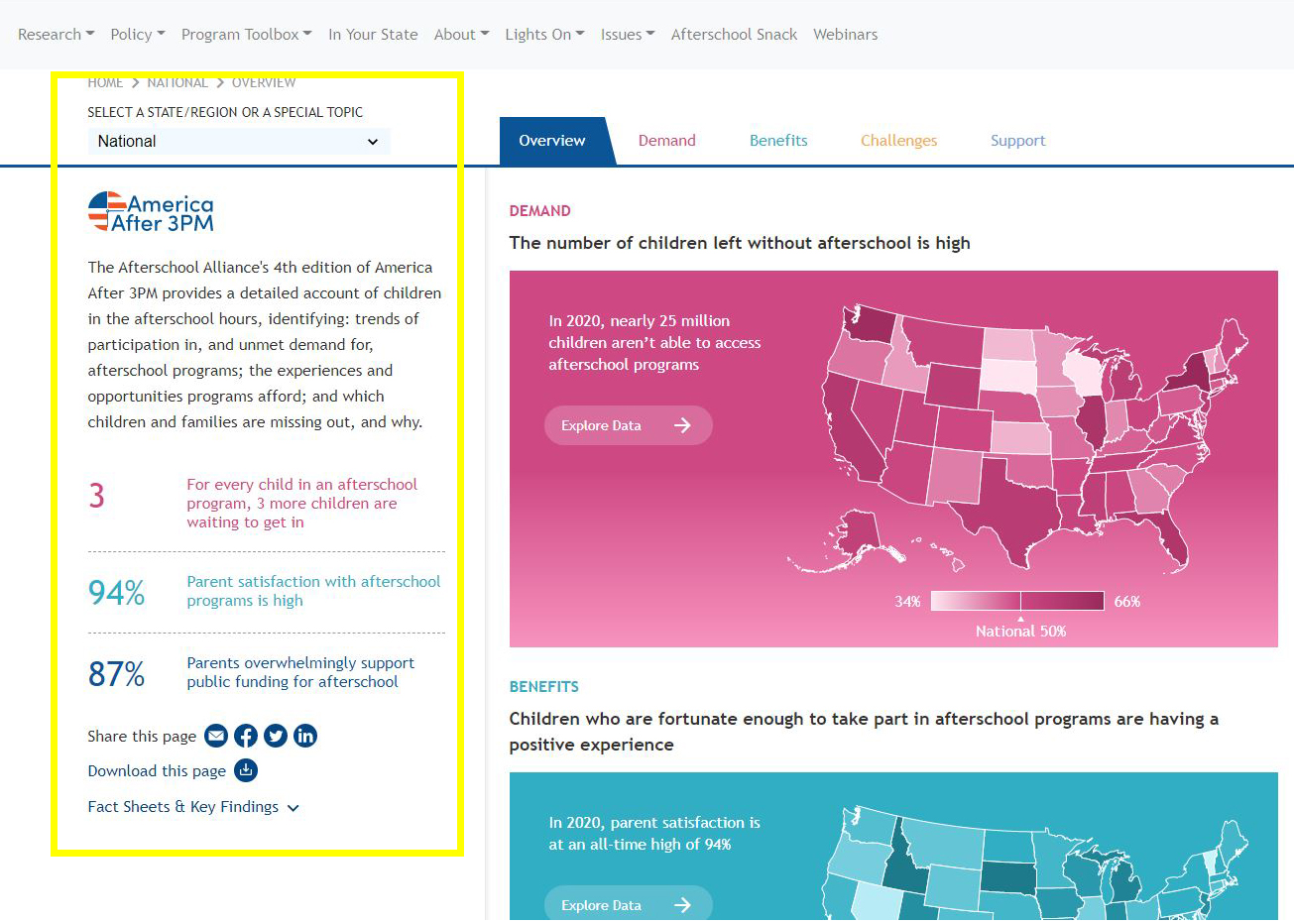Expand the Lights On menu
The image size is (1294, 924).
[x=545, y=34]
